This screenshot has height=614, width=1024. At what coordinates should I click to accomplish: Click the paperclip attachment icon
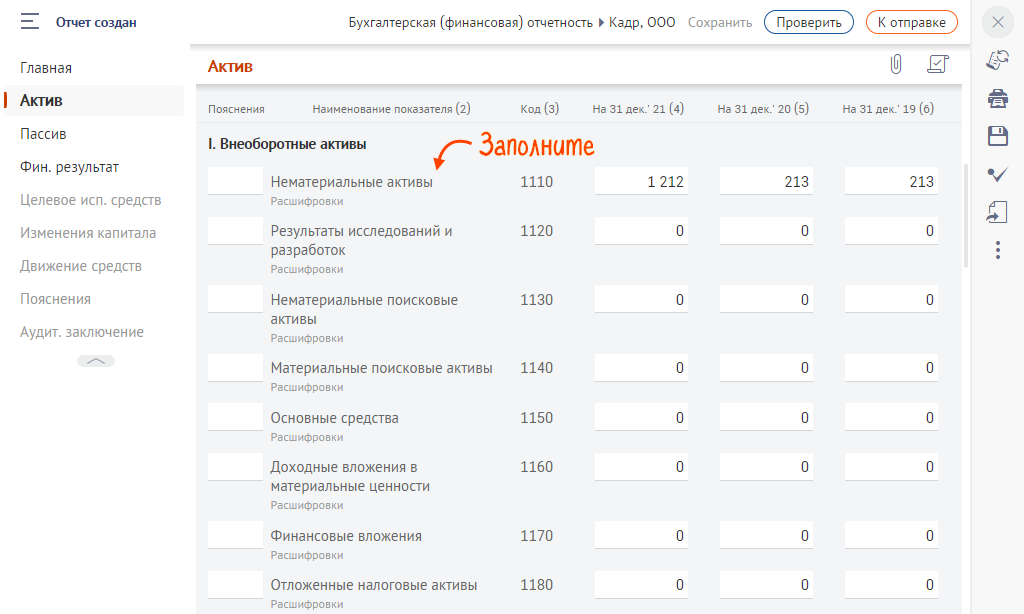pos(896,65)
